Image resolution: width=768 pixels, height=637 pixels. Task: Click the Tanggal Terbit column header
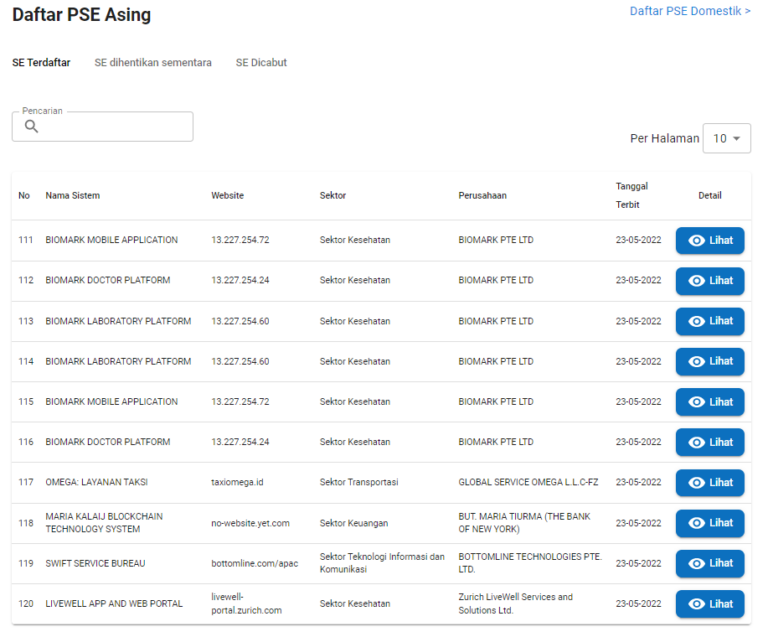(x=632, y=195)
